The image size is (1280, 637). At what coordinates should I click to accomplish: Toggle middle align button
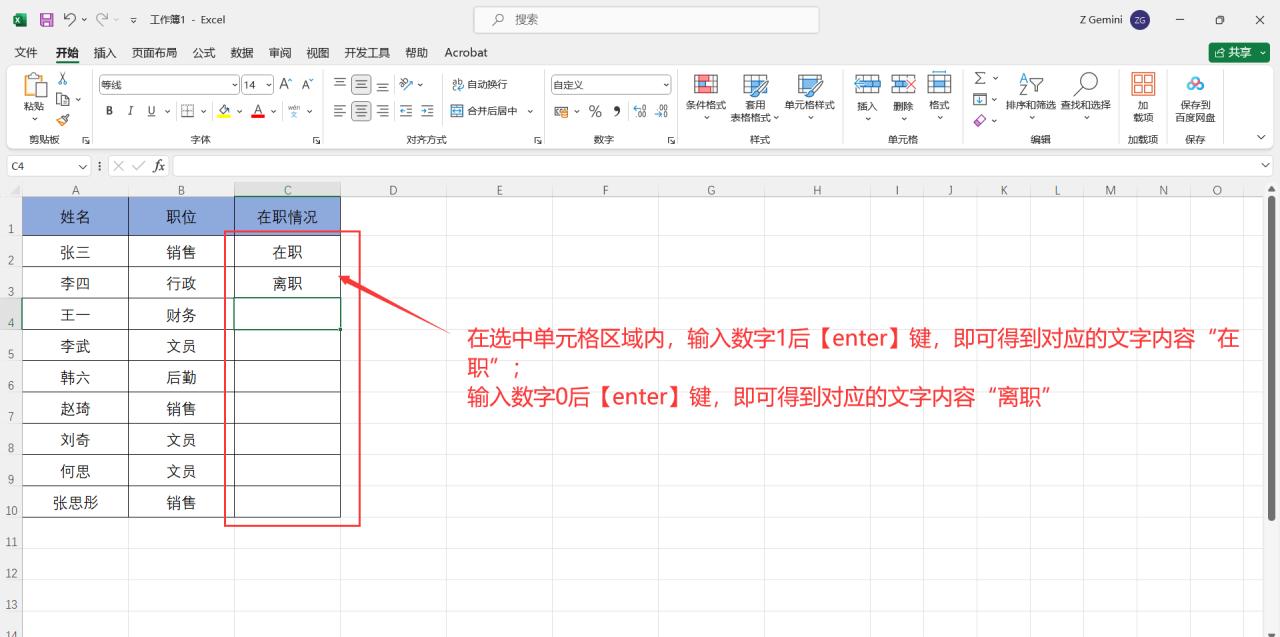click(x=361, y=85)
